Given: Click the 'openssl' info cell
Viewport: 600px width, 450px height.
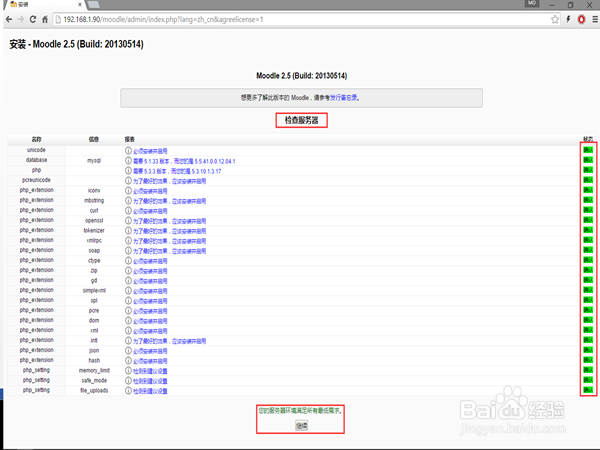Looking at the screenshot, I should pyautogui.click(x=94, y=221).
